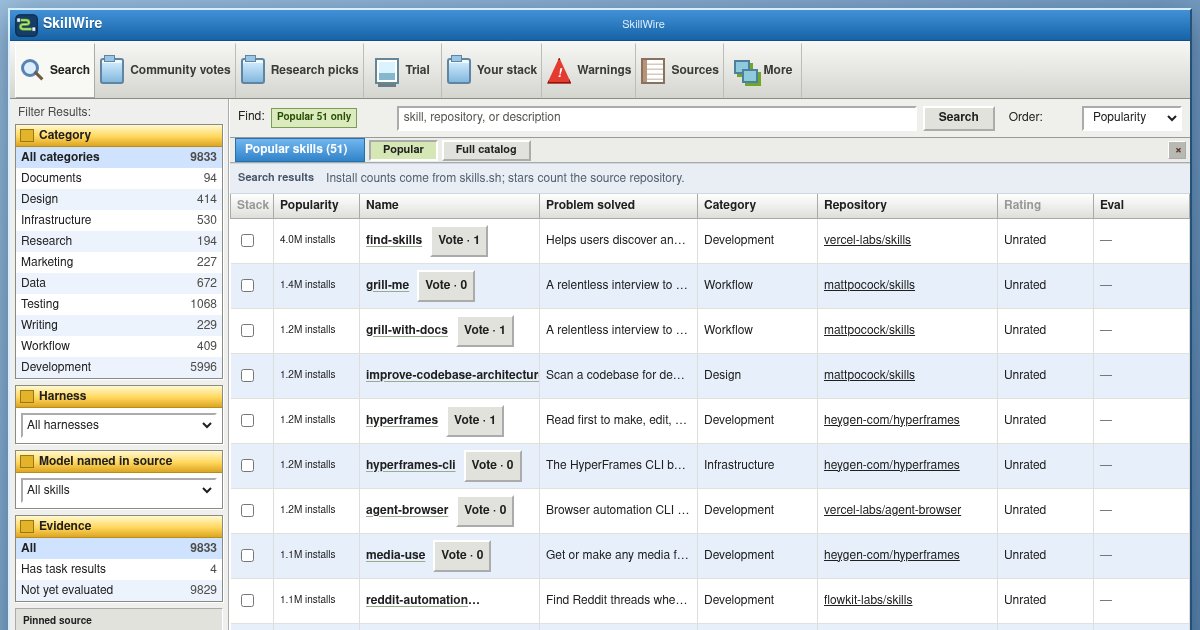Open the More windows icon

point(747,71)
